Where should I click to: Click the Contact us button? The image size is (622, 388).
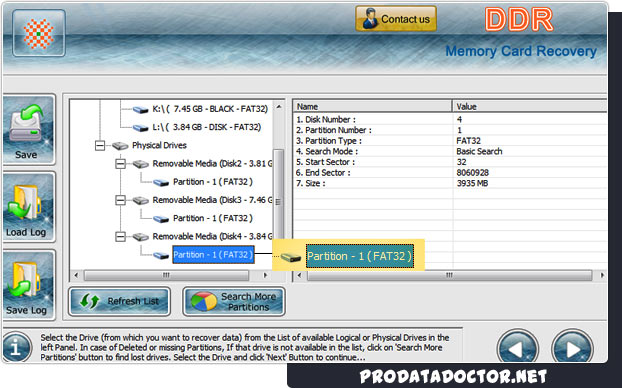(396, 19)
